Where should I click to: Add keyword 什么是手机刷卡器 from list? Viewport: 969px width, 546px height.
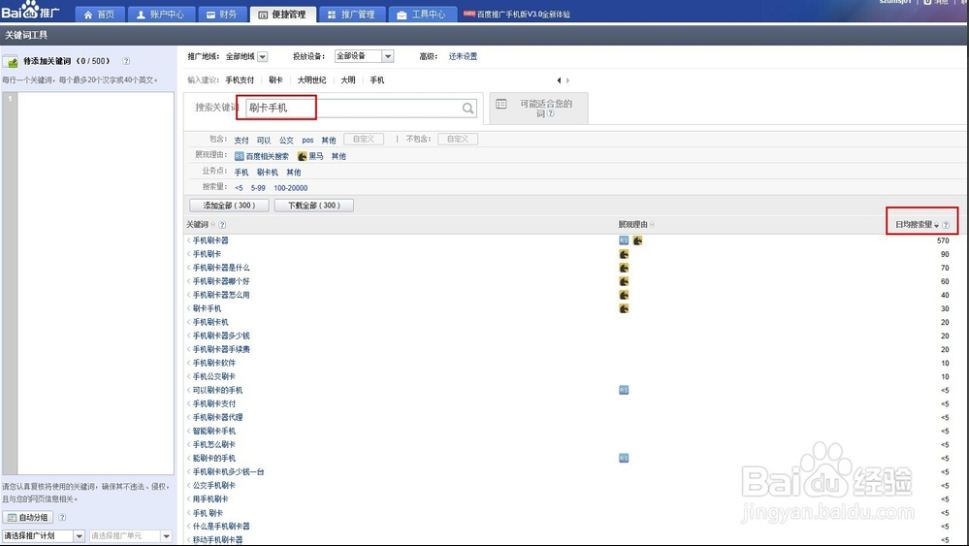[221, 526]
